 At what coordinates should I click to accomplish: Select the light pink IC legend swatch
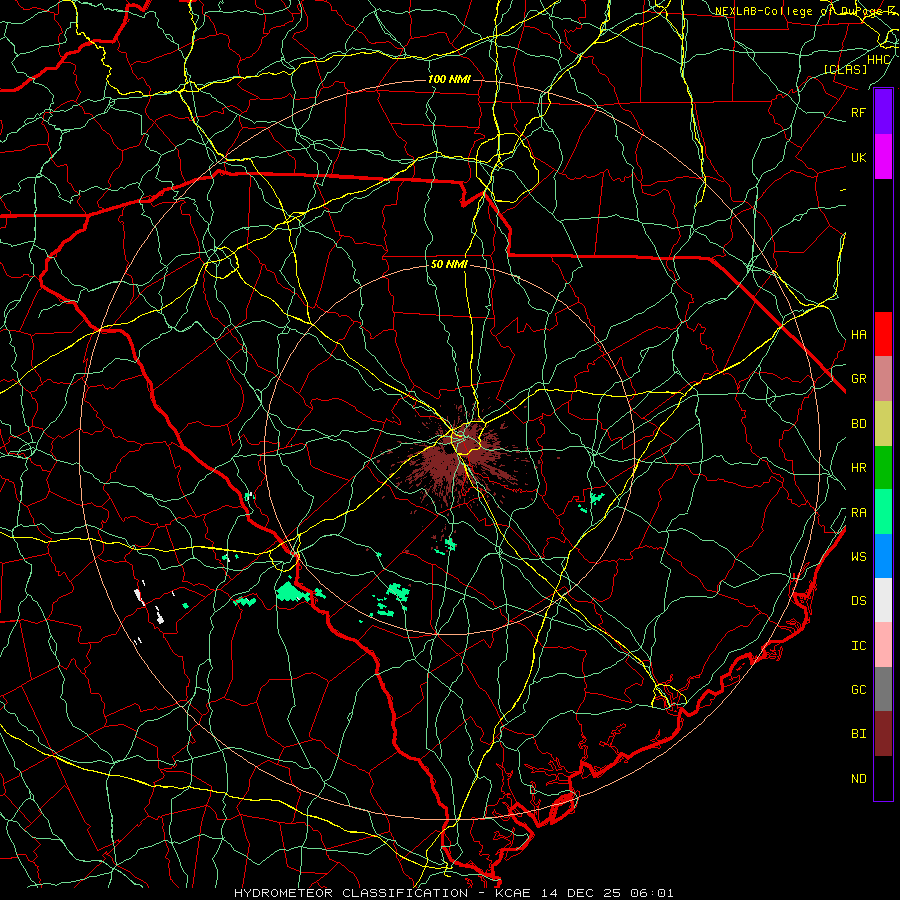[x=883, y=645]
